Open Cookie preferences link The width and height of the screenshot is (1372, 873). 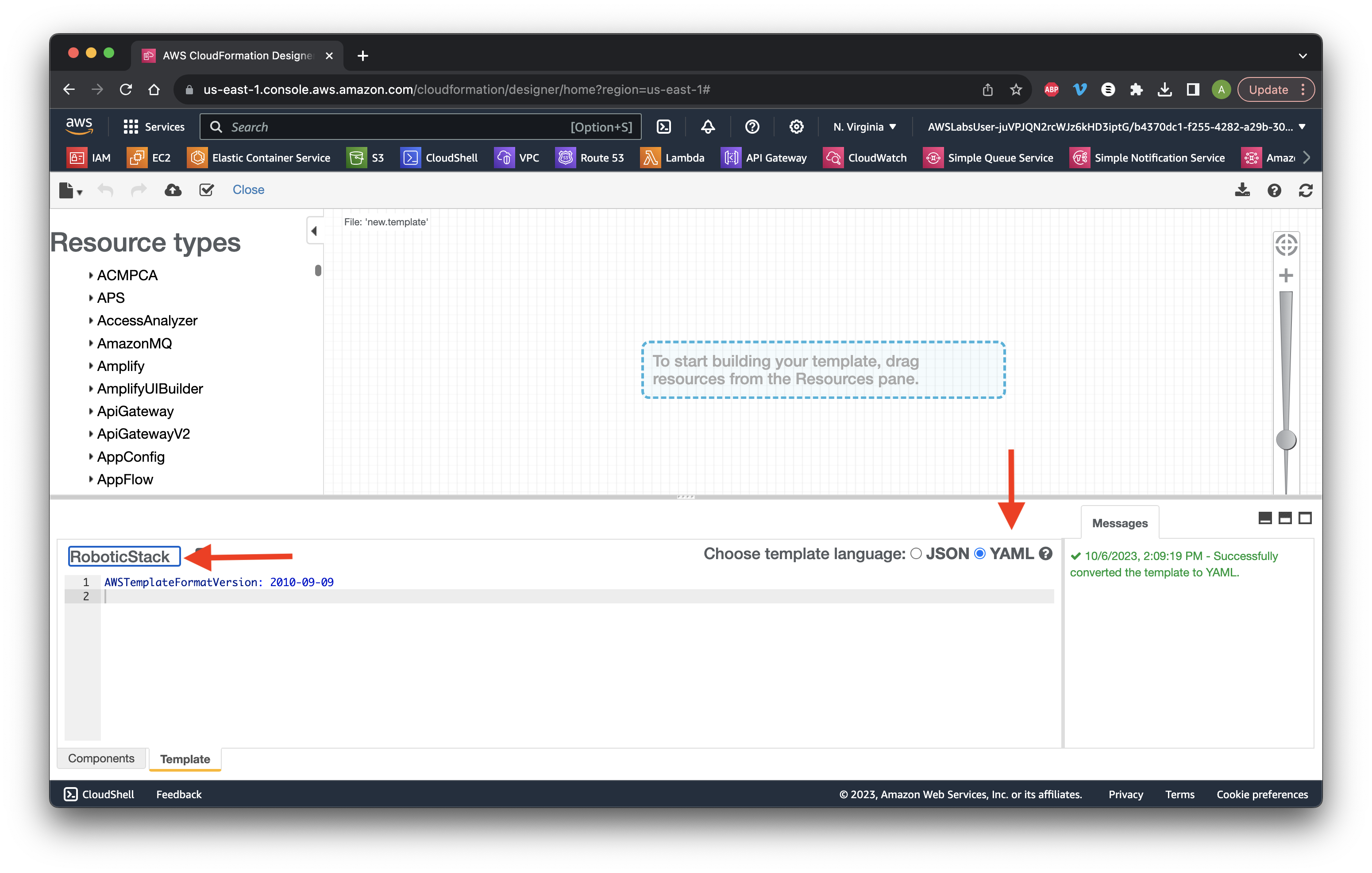coord(1262,794)
